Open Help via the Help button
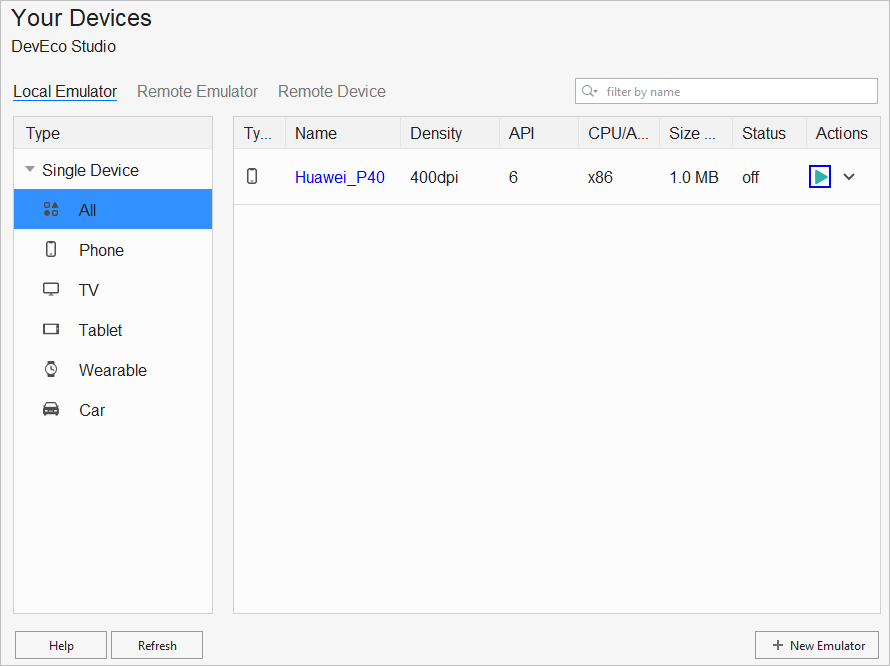 [x=61, y=646]
